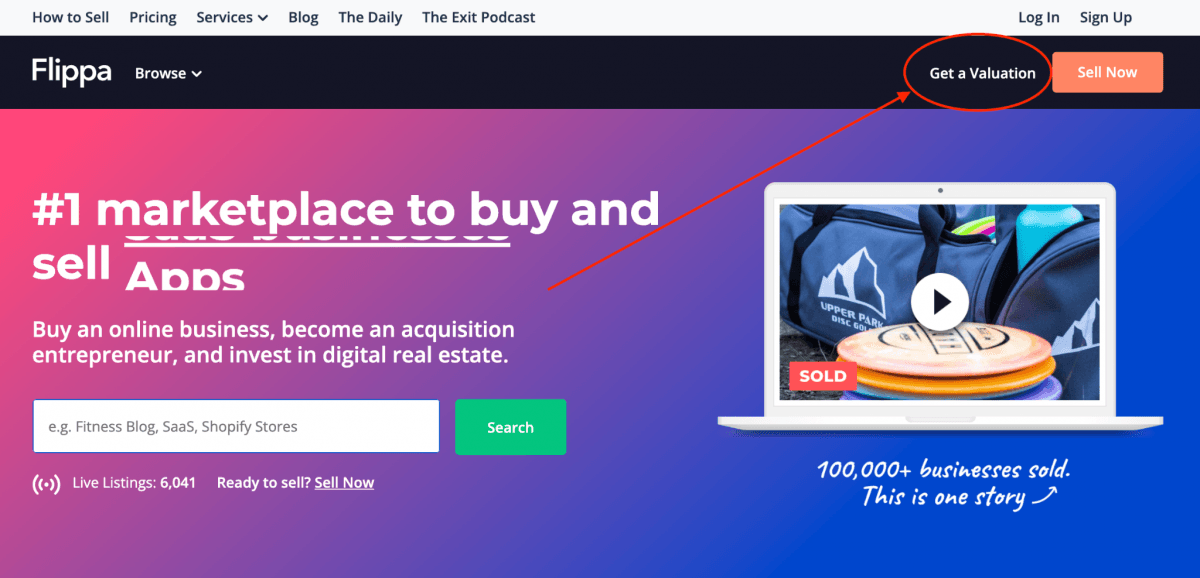
Task: Click the Sign Up link
Action: [1106, 17]
